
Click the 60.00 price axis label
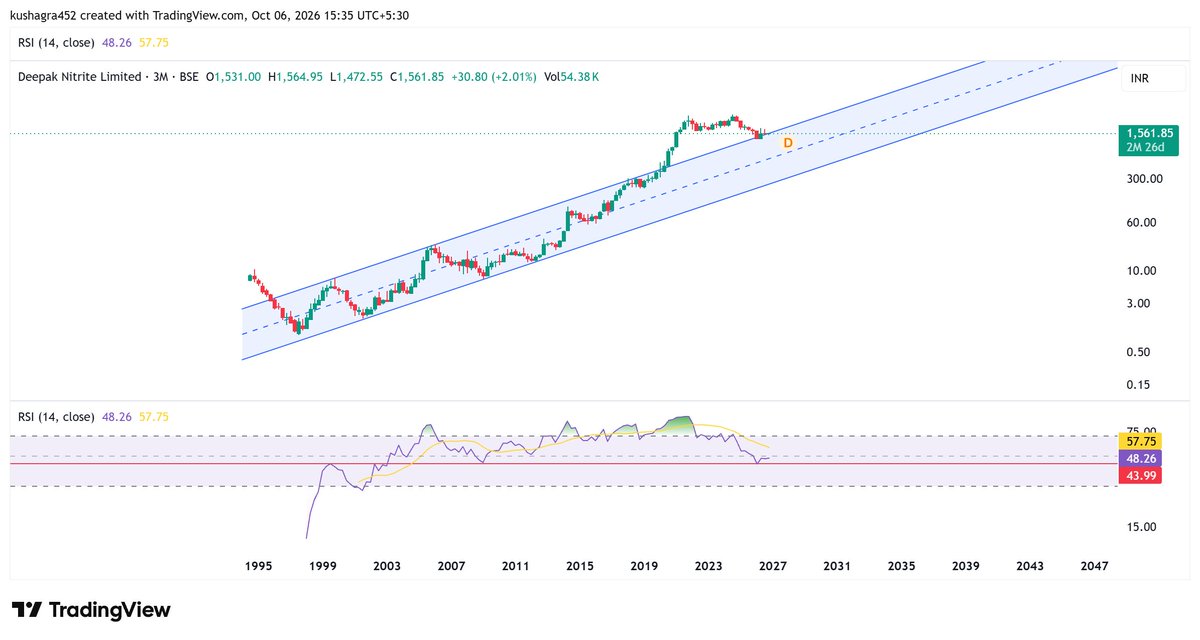pos(1143,223)
